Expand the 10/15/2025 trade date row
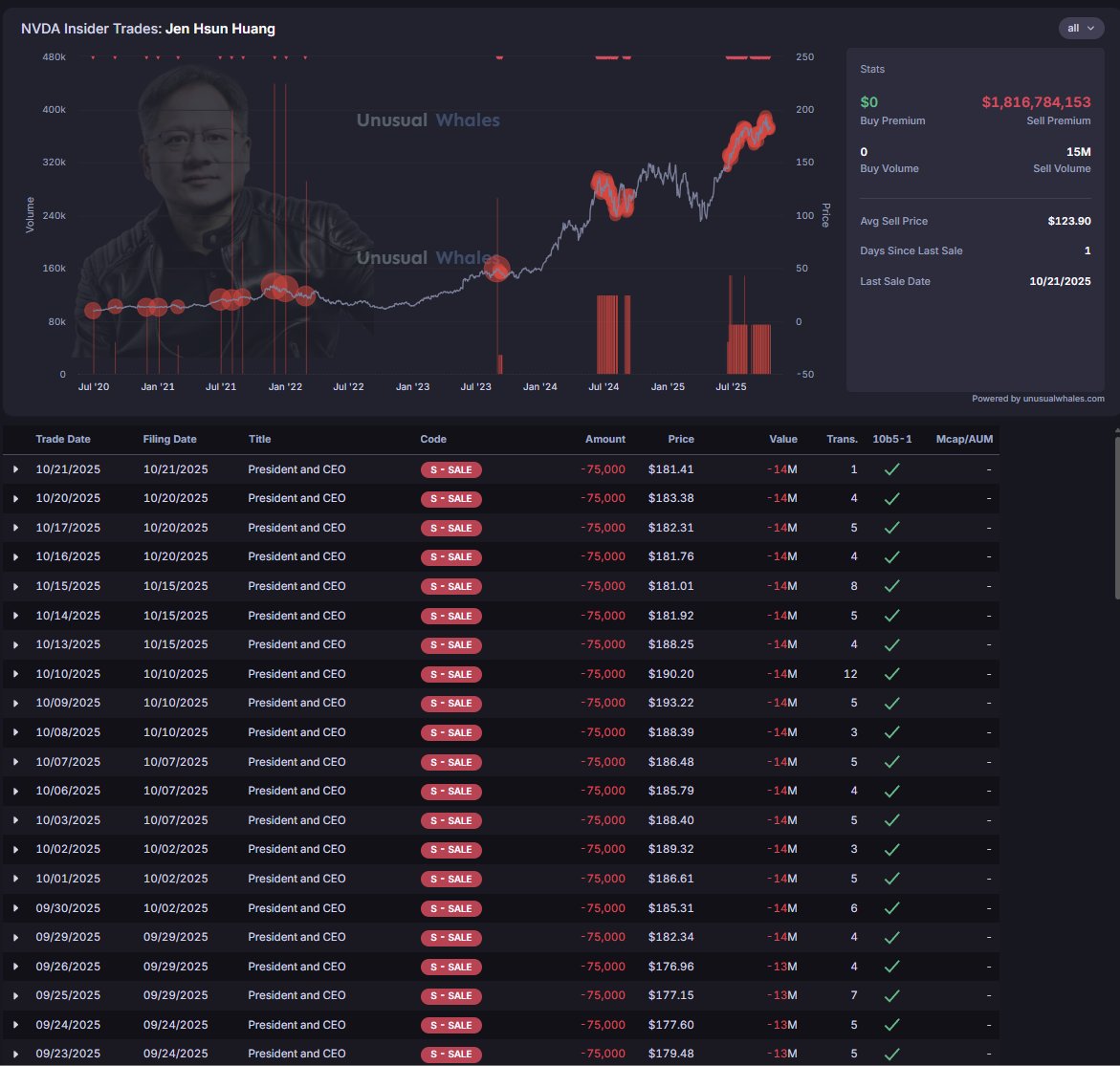The height and width of the screenshot is (1066, 1120). click(x=15, y=586)
